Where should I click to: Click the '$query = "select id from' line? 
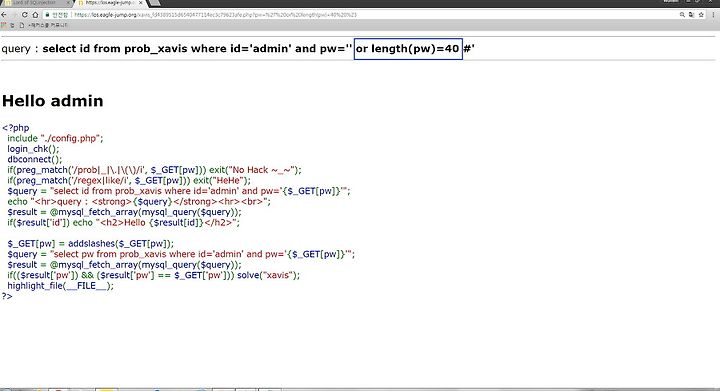pyautogui.click(x=179, y=191)
